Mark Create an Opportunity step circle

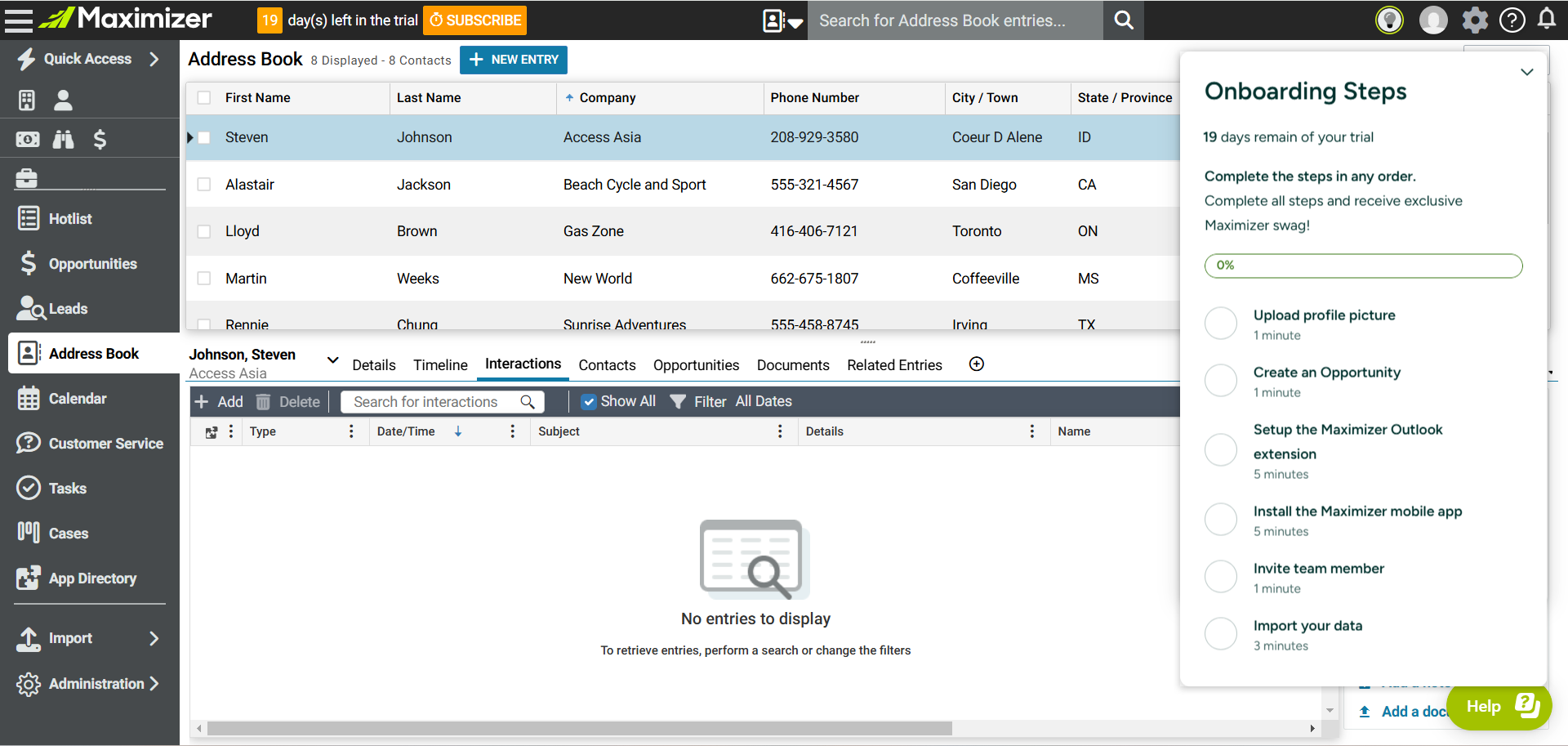pyautogui.click(x=1221, y=381)
